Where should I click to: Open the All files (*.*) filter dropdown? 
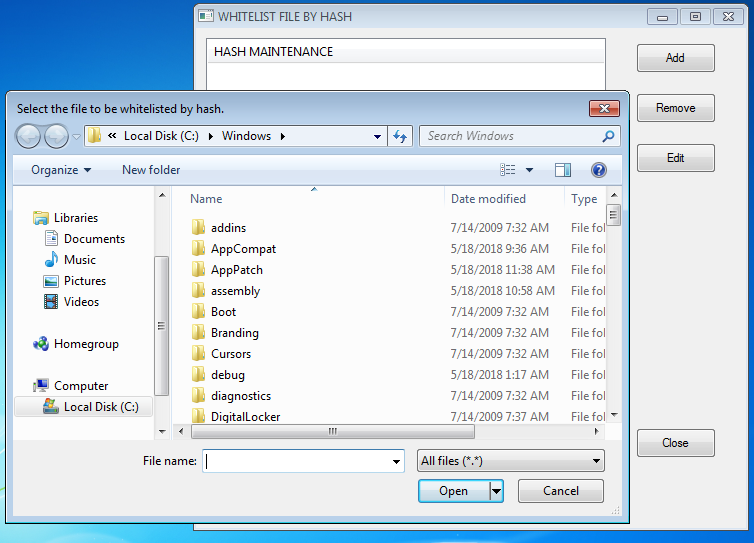coord(511,461)
